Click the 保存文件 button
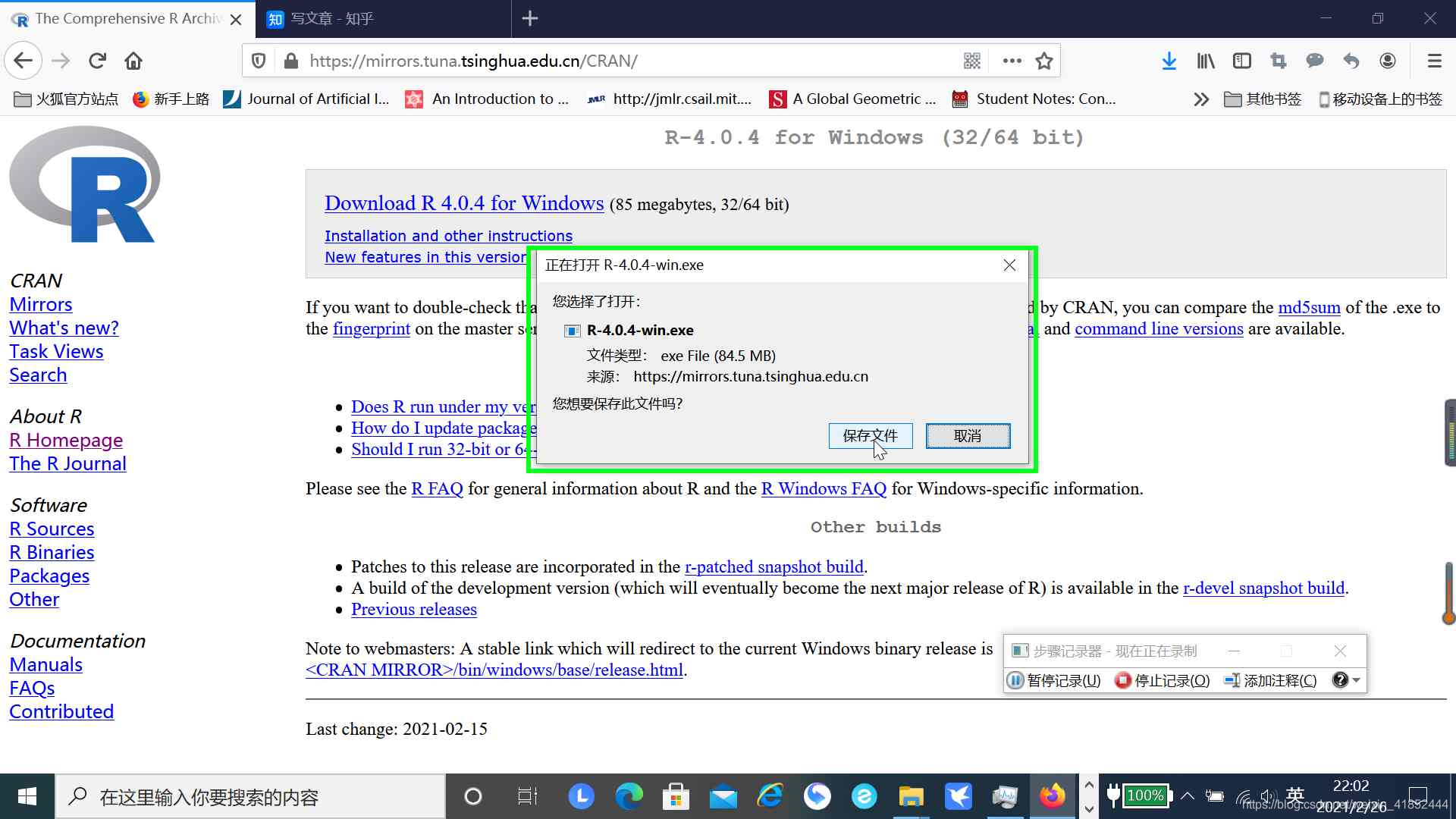Screen dimensions: 1456x819 tap(870, 436)
